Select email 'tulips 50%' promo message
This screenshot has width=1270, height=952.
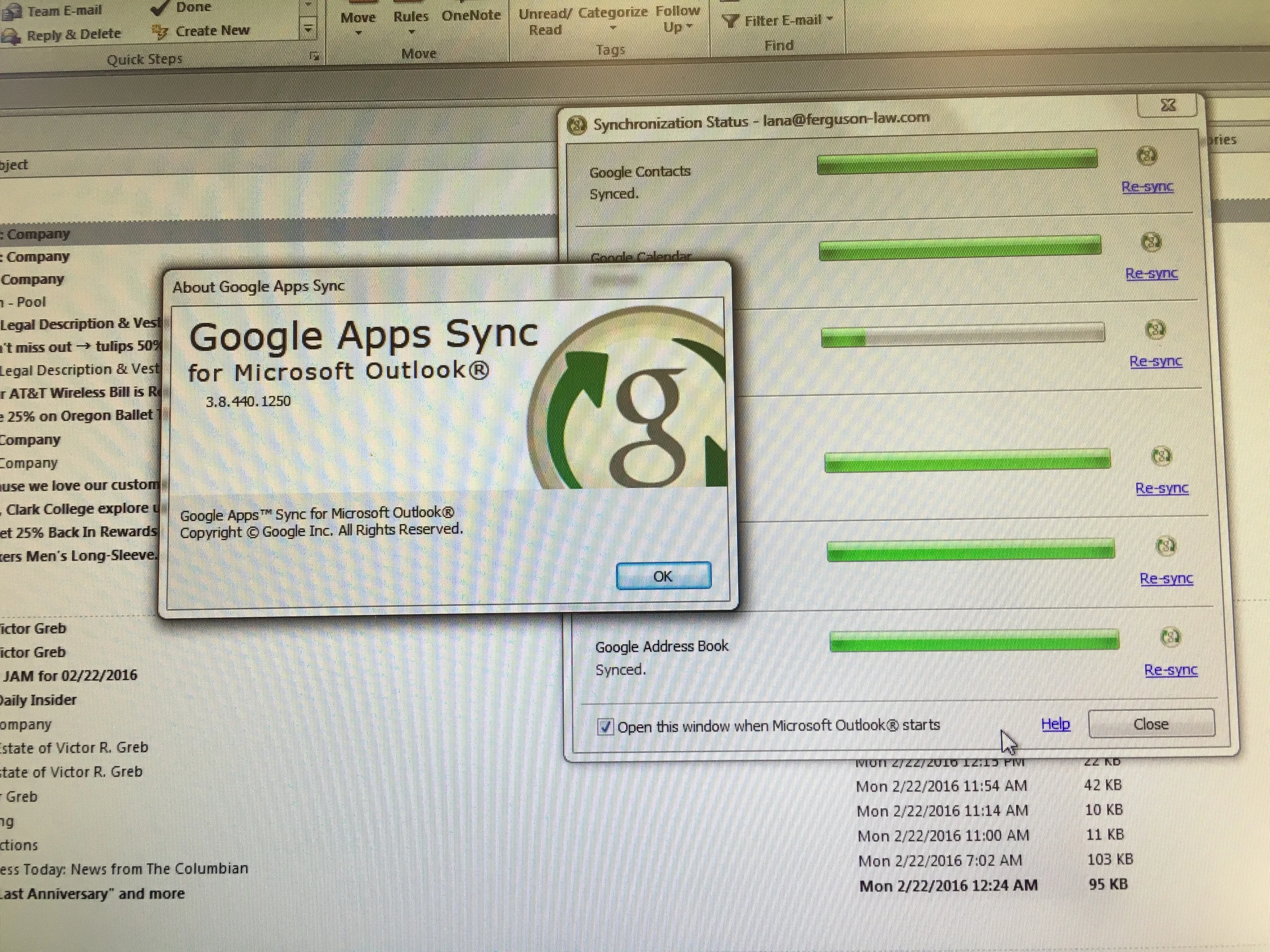click(x=80, y=347)
